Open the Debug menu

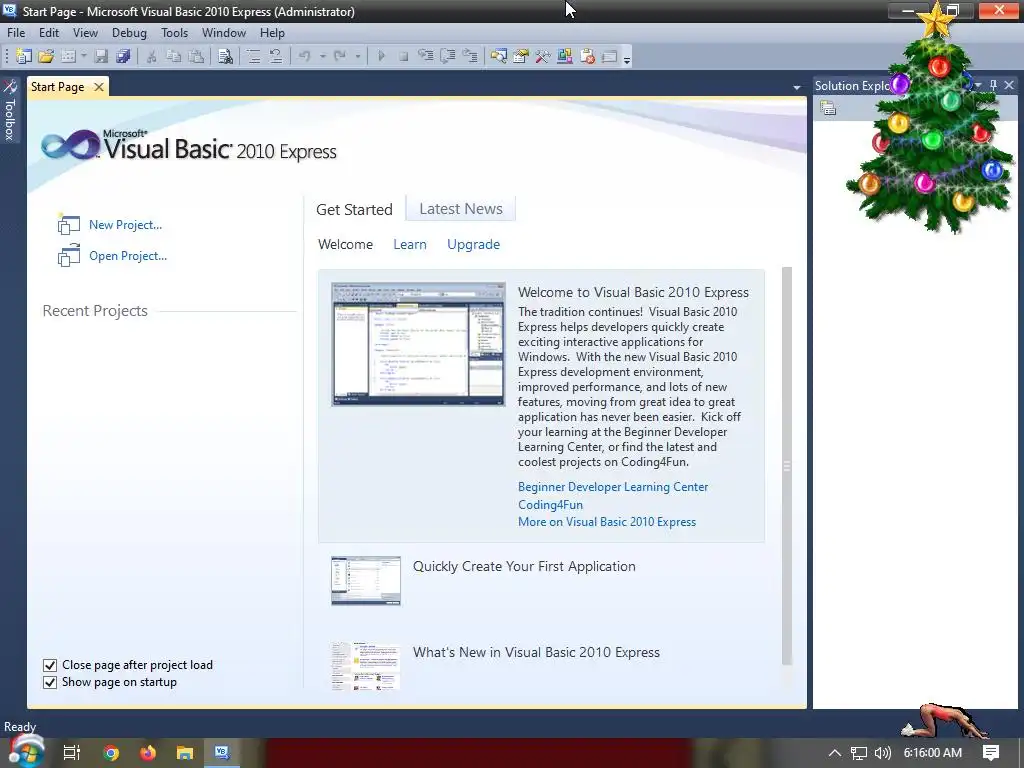[x=129, y=33]
